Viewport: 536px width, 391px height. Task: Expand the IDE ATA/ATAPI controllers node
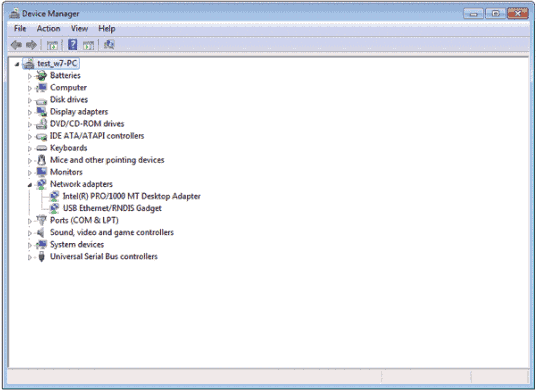coord(30,136)
